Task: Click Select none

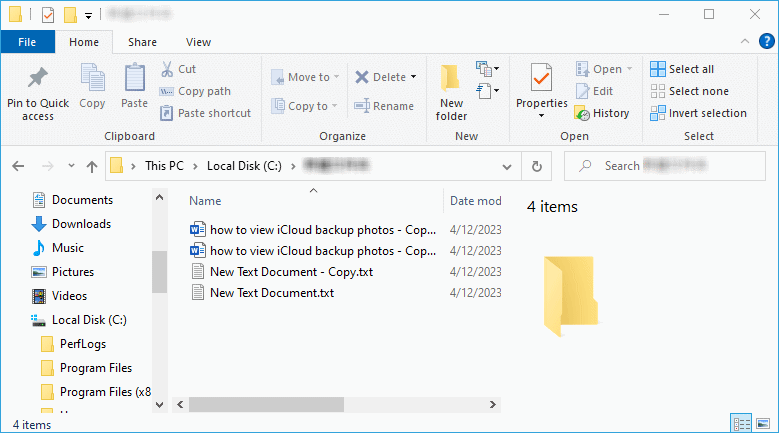Action: pos(689,91)
